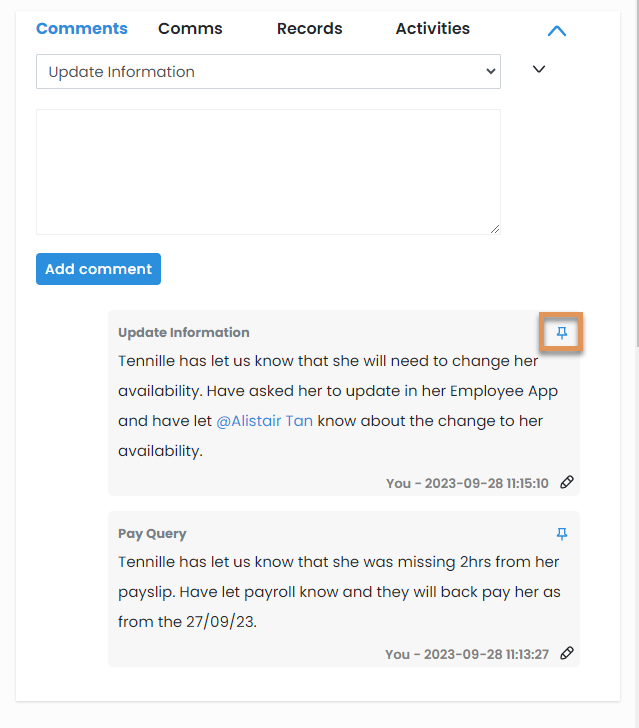Collapse the panel using the blue up chevron
Image resolution: width=639 pixels, height=728 pixels.
[x=557, y=31]
